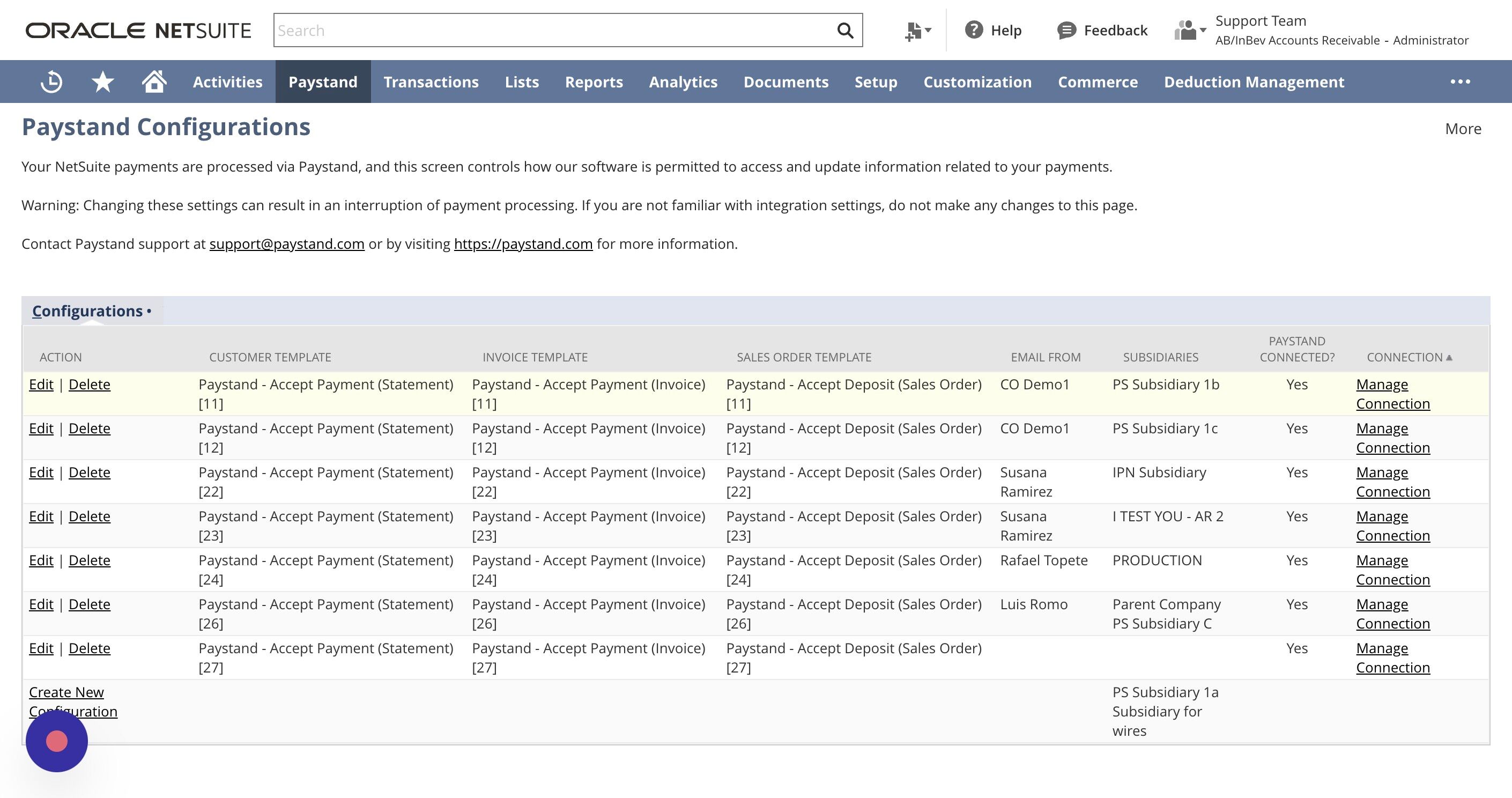Open the More link at top right
This screenshot has width=1512, height=798.
(x=1463, y=129)
